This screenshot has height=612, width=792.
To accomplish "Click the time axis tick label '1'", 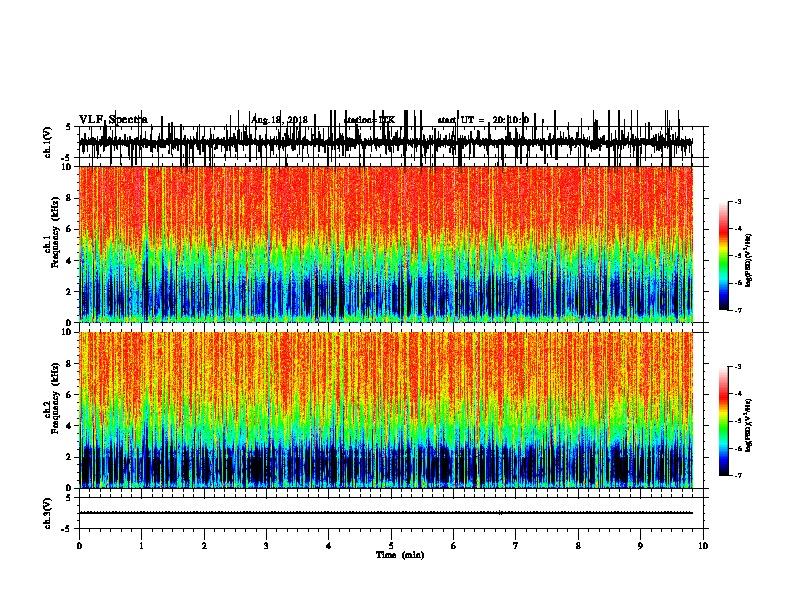I will tap(142, 546).
